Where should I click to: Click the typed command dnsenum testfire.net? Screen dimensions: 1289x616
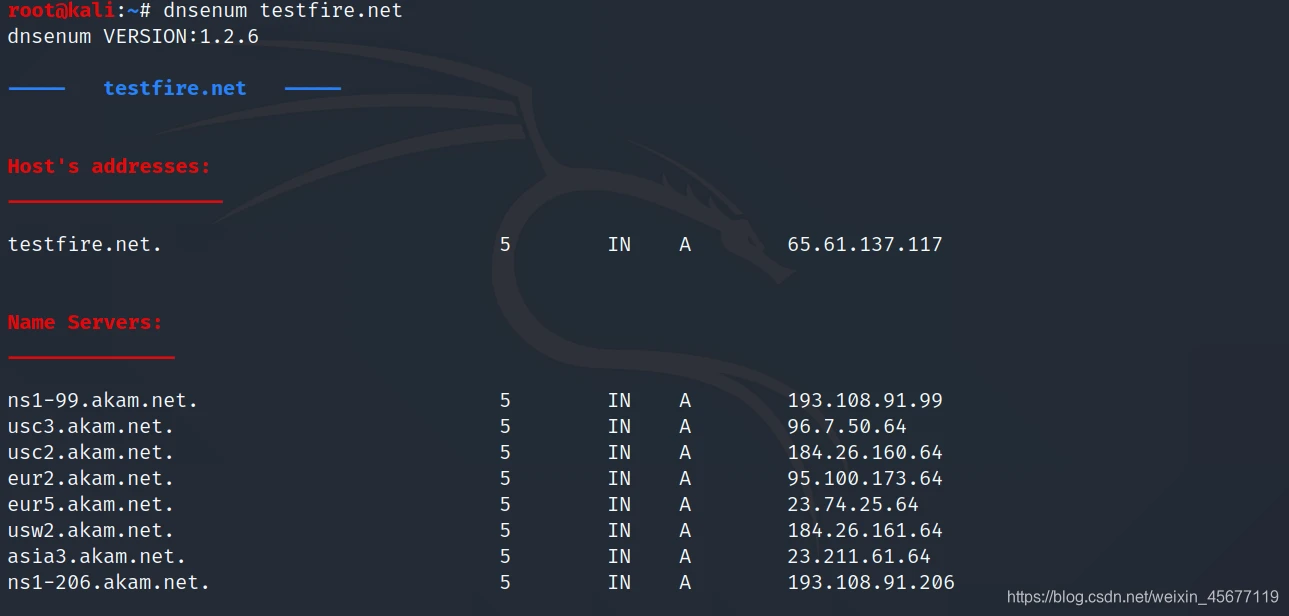[282, 11]
